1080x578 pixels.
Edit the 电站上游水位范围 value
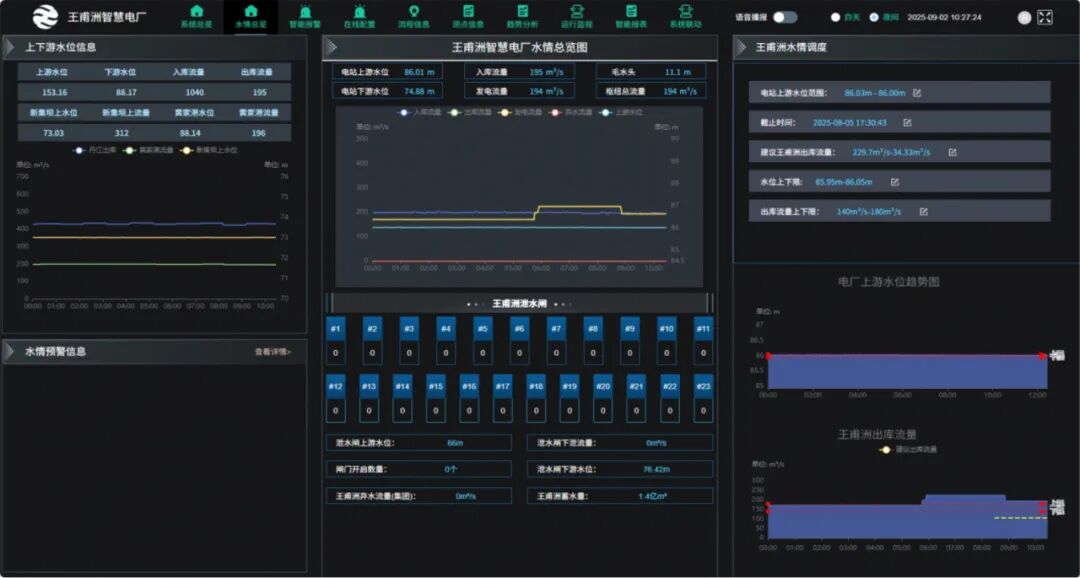pos(917,92)
